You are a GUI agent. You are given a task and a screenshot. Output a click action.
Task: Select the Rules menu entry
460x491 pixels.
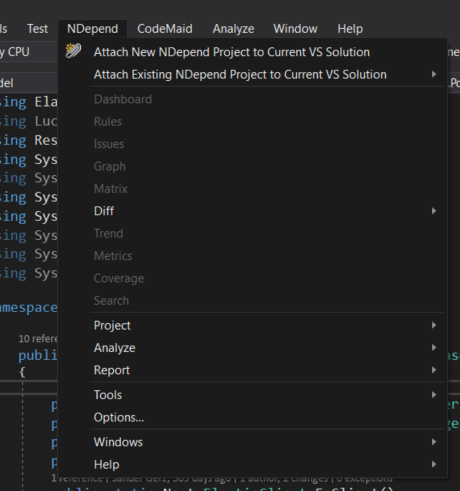point(252,122)
